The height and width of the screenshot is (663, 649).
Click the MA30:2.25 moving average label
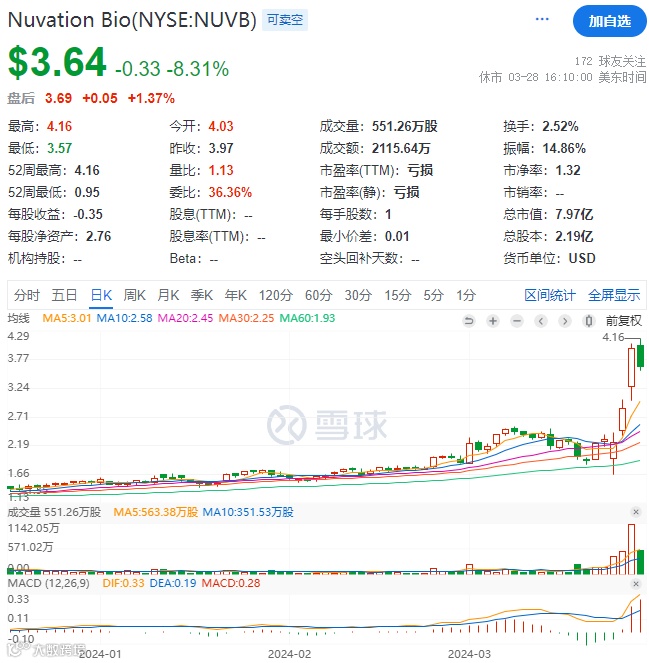[x=246, y=318]
